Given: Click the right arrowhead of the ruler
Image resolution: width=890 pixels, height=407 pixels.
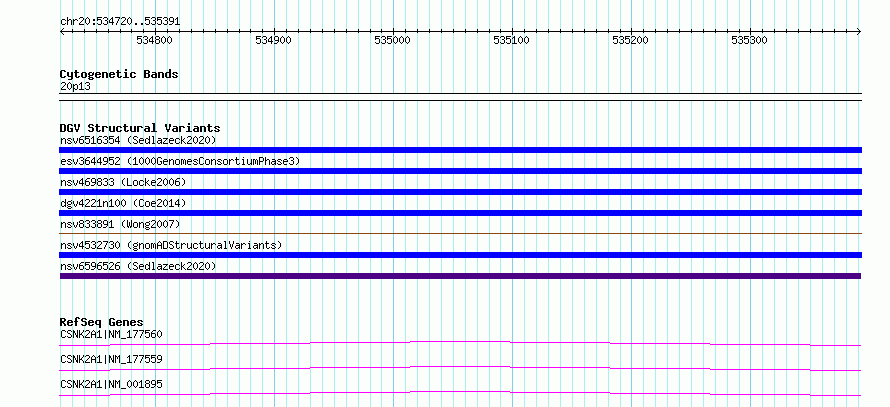Looking at the screenshot, I should [x=859, y=31].
